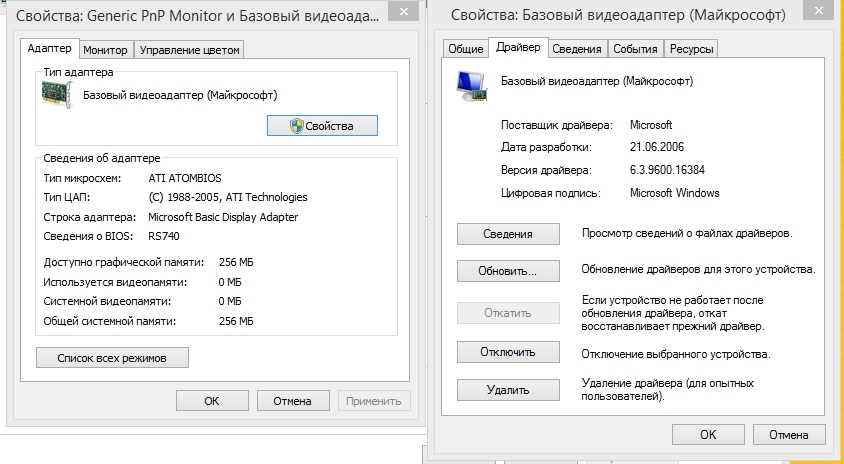Click the Тип ЦАП label

tap(67, 198)
